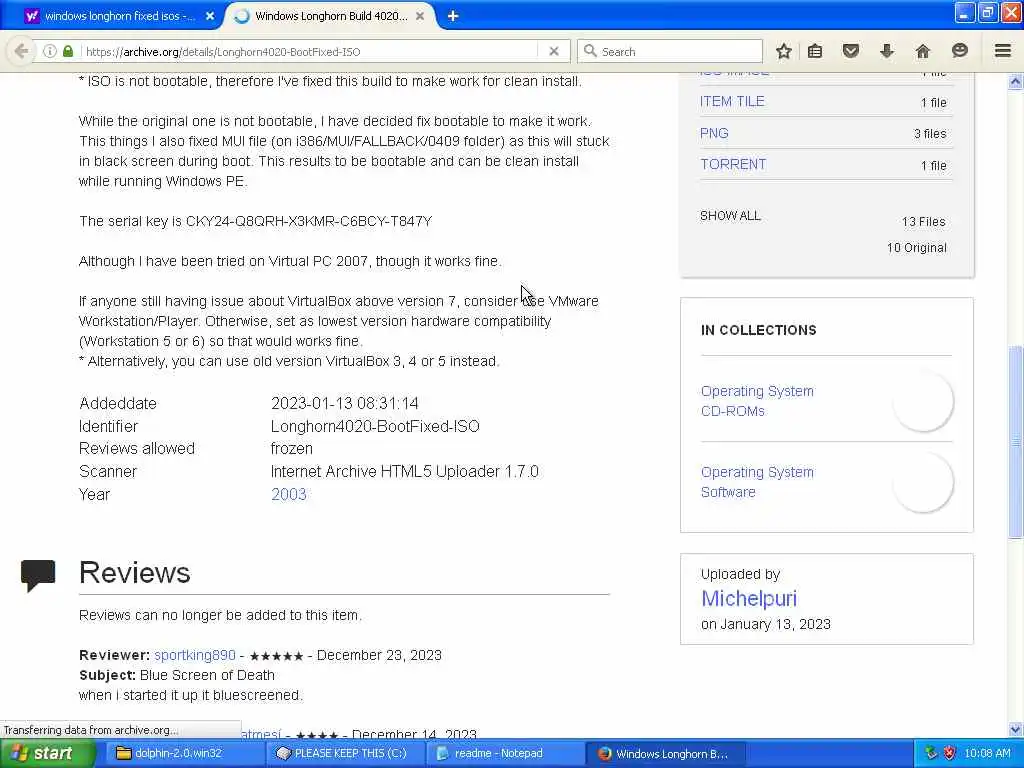Click SHOW ALL files link
This screenshot has height=768, width=1024.
(x=730, y=216)
